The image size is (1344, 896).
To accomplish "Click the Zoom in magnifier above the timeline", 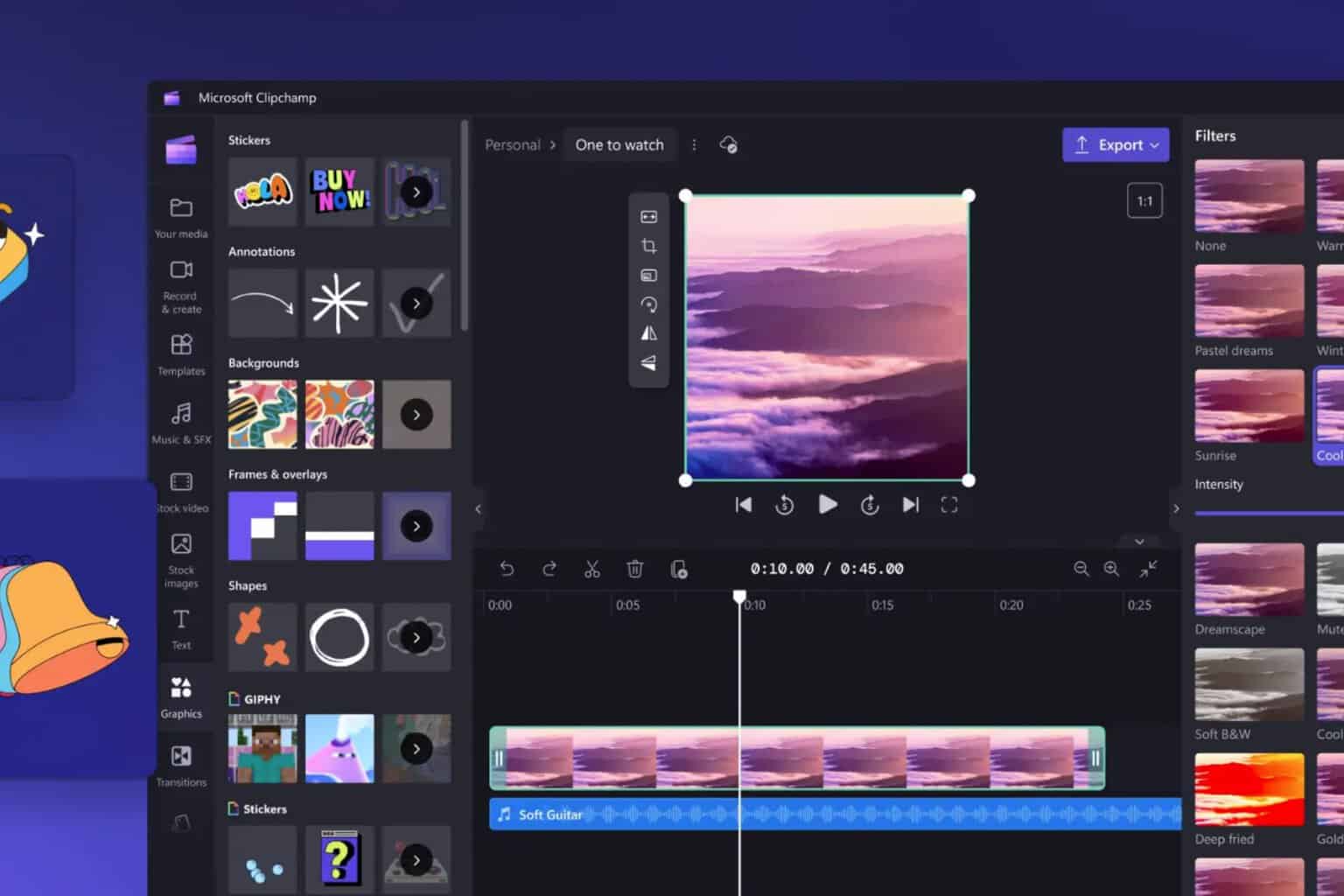I will (1111, 569).
